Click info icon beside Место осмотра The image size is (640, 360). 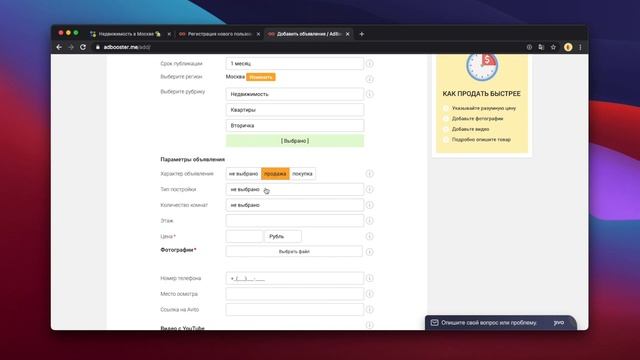pos(369,294)
